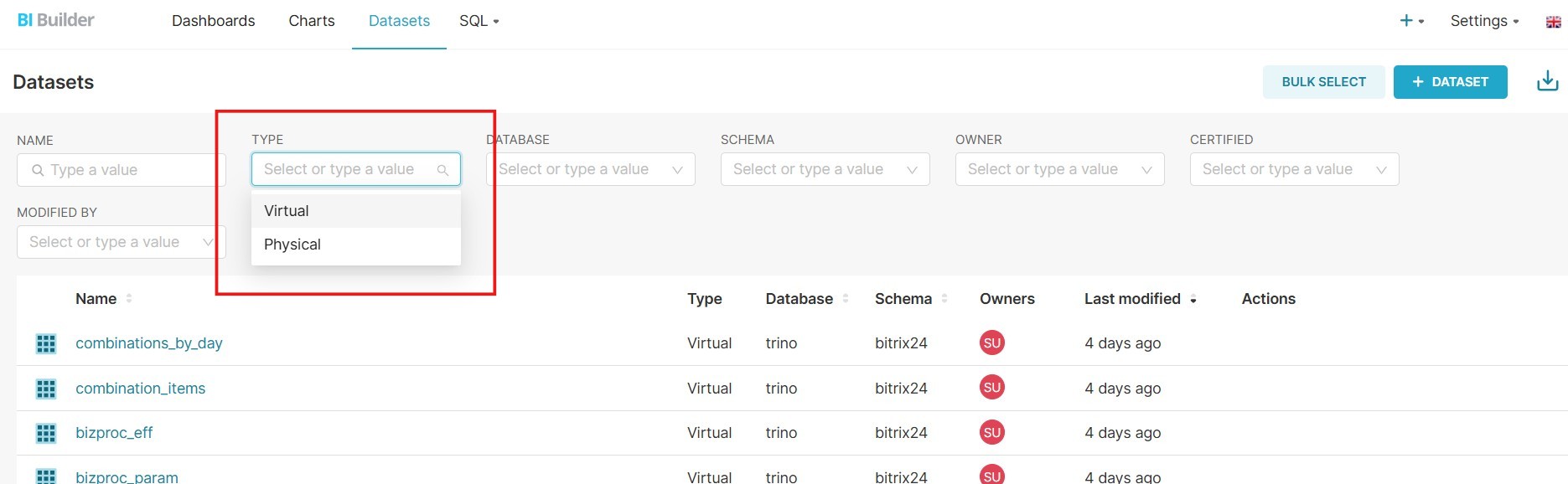Expand the Owner filter dropdown
Image resolution: width=1568 pixels, height=484 pixels.
pos(1059,169)
